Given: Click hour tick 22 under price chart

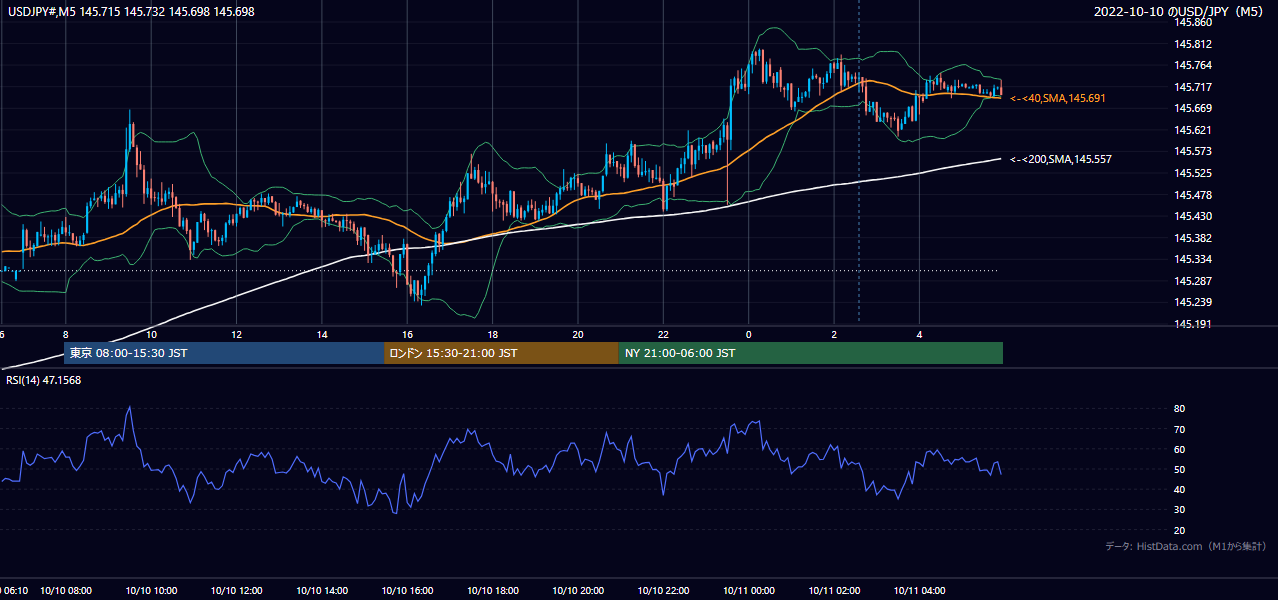Looking at the screenshot, I should [663, 335].
